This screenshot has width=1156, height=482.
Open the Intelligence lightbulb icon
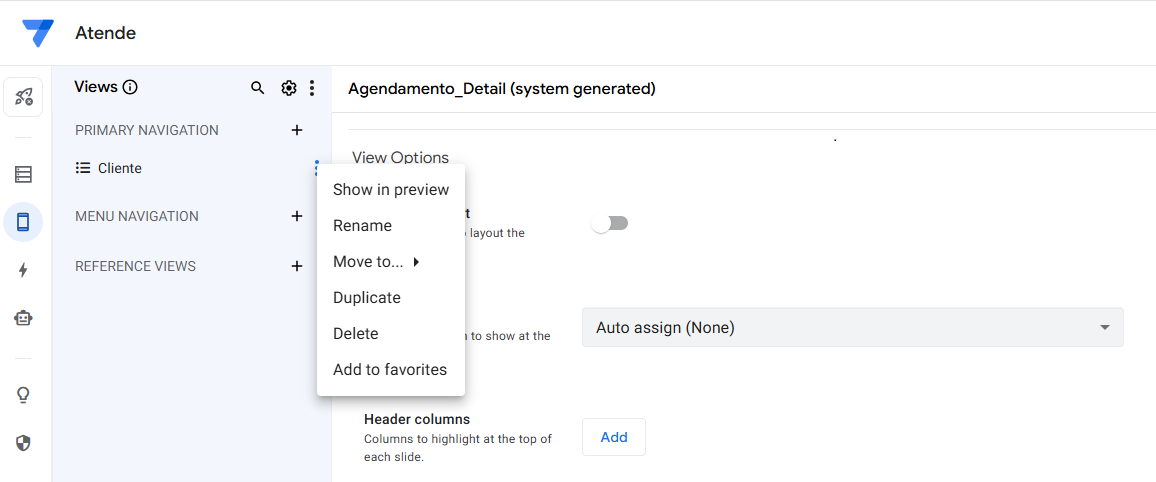tap(23, 395)
